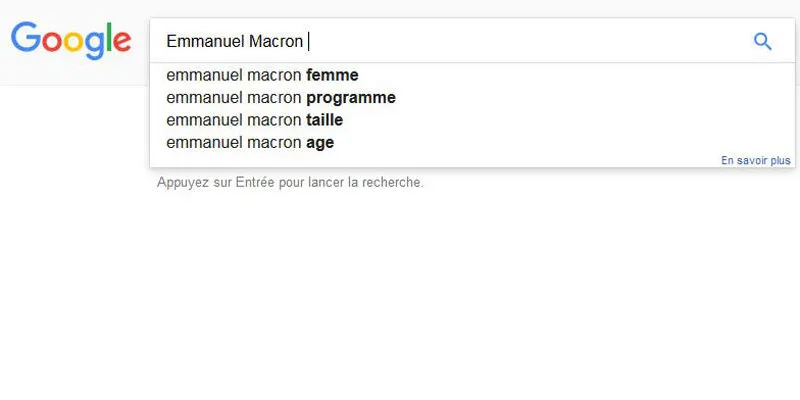The height and width of the screenshot is (400, 800).
Task: Click the bold word "taille"
Action: 325,120
